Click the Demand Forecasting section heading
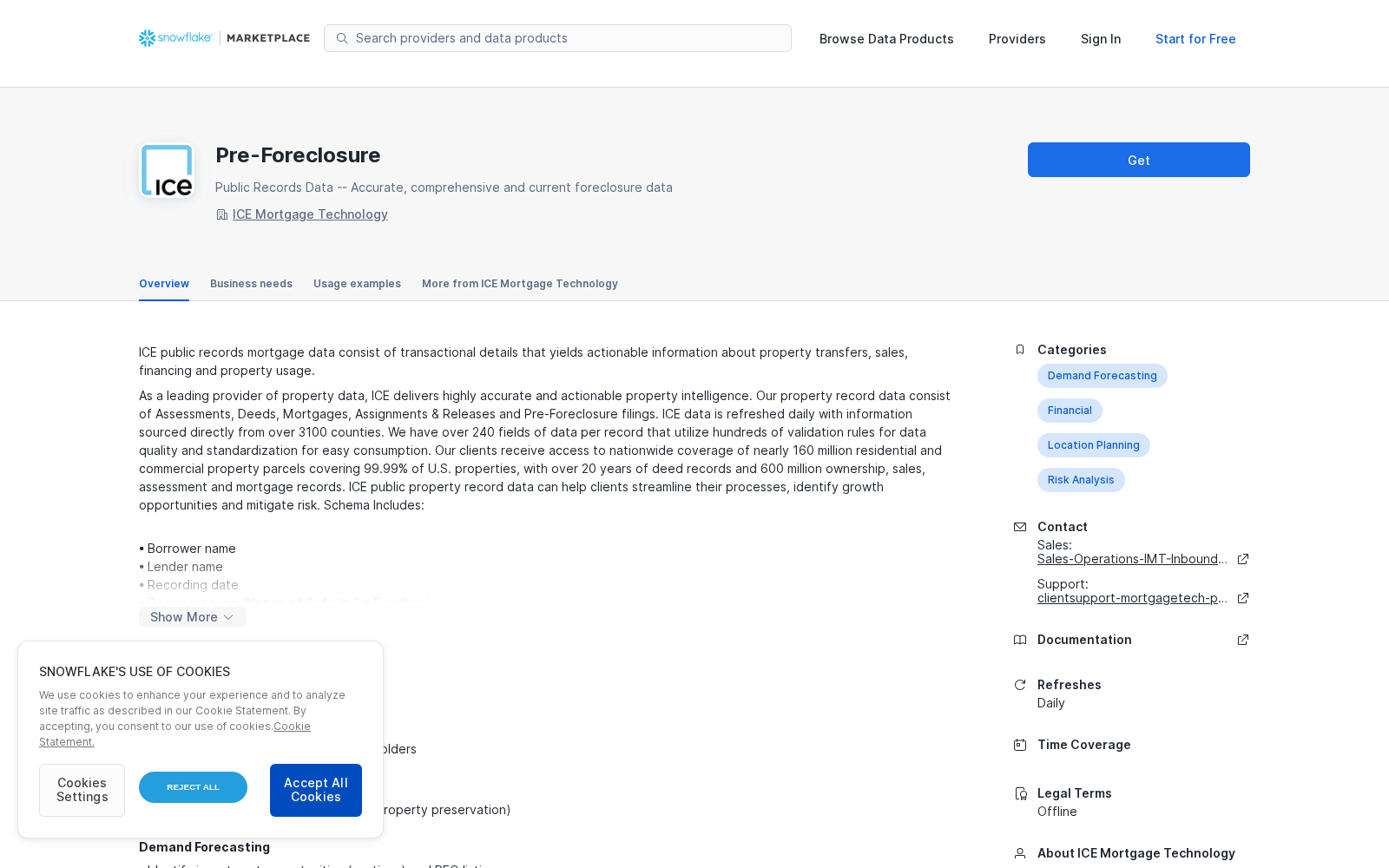 point(204,847)
